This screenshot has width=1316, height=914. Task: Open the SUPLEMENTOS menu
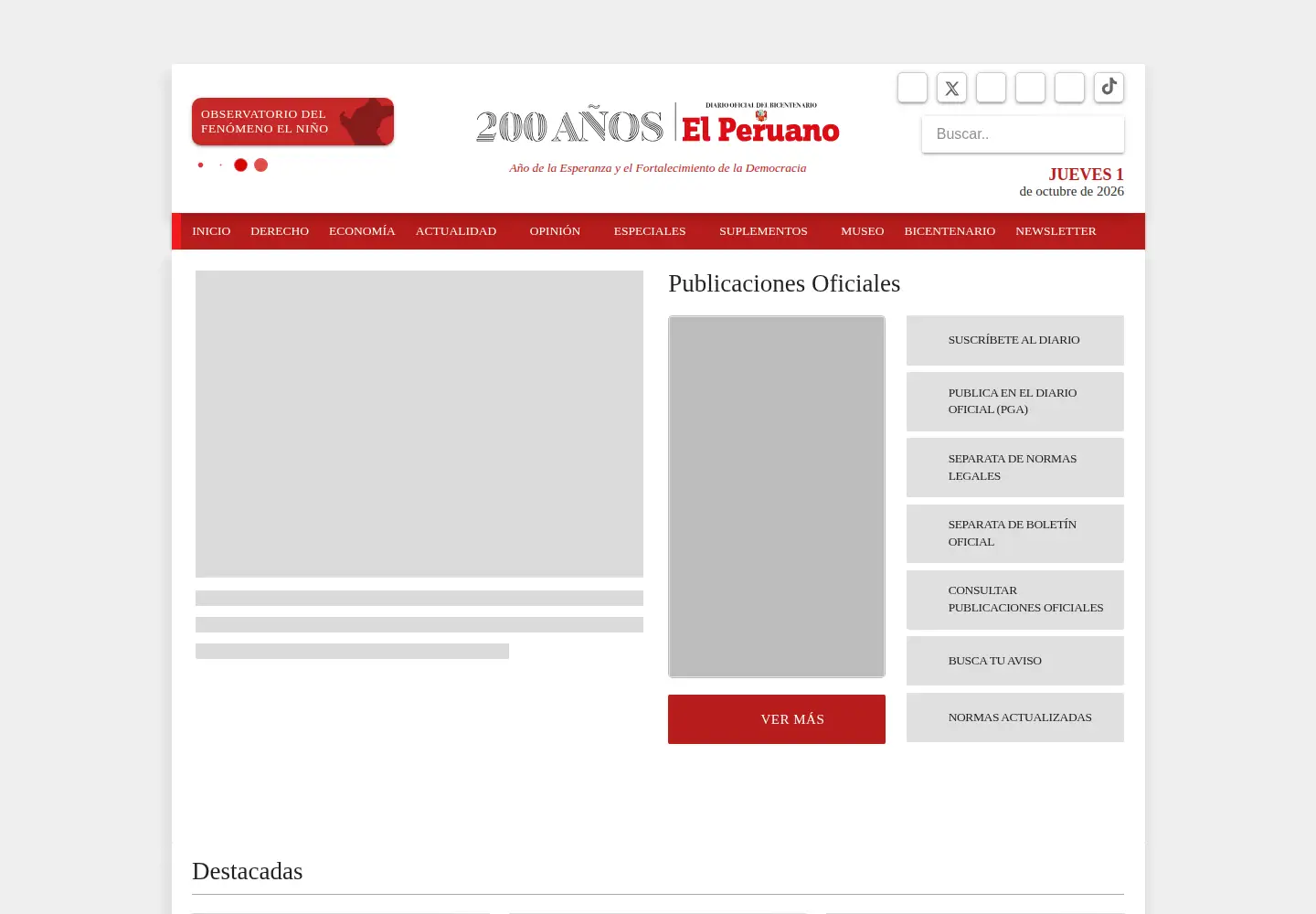[763, 231]
